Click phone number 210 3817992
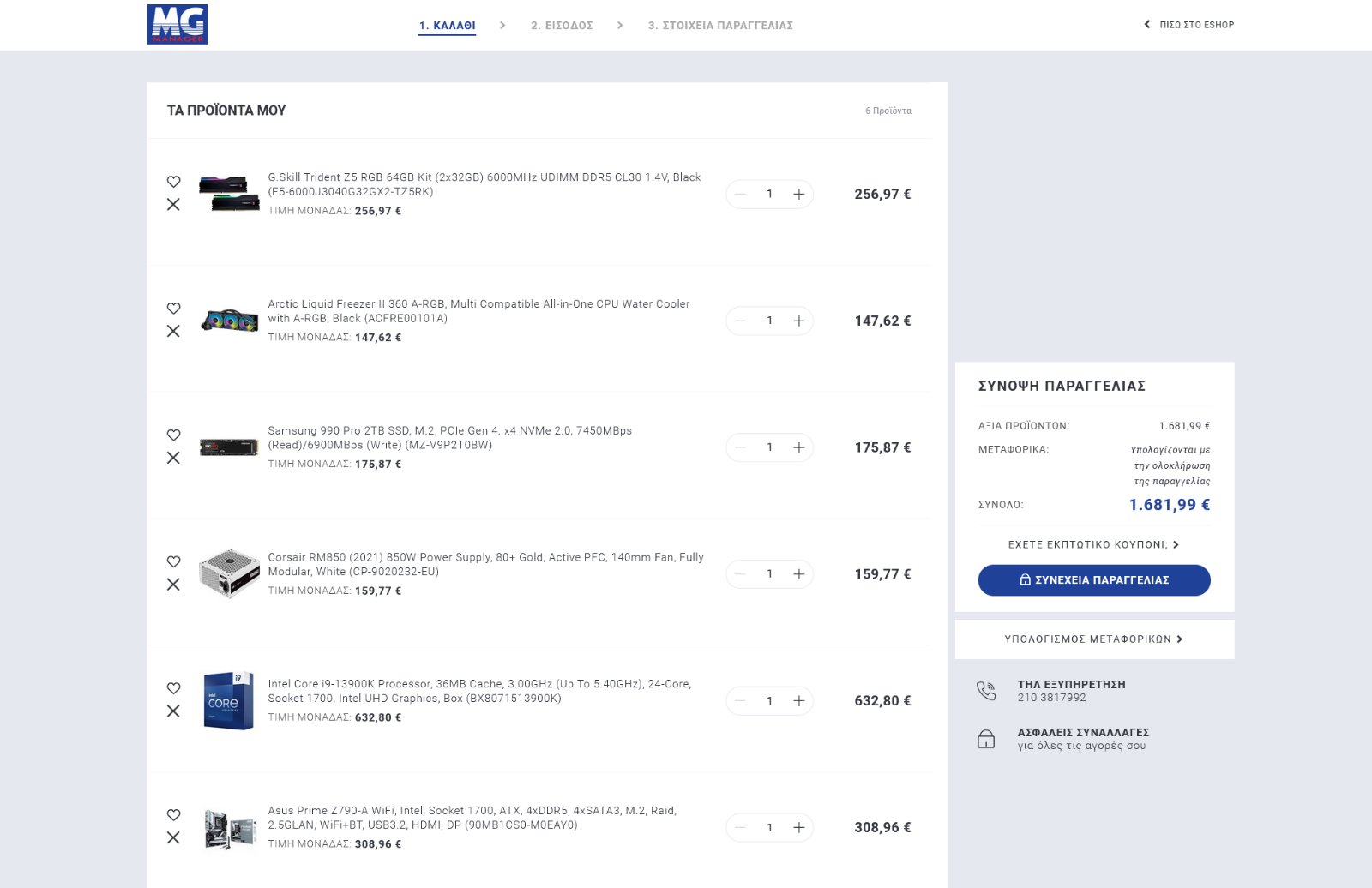The width and height of the screenshot is (1372, 888). (1051, 698)
